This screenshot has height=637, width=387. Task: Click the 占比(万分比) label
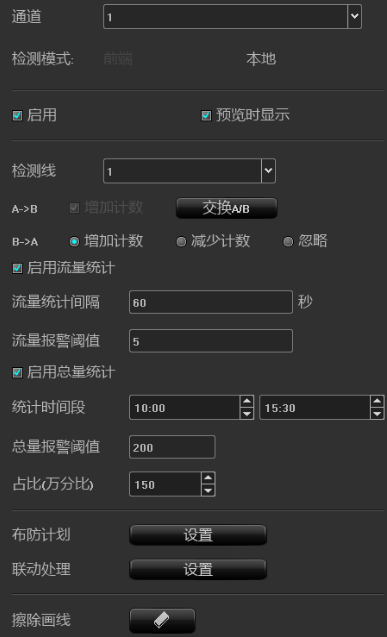(53, 484)
